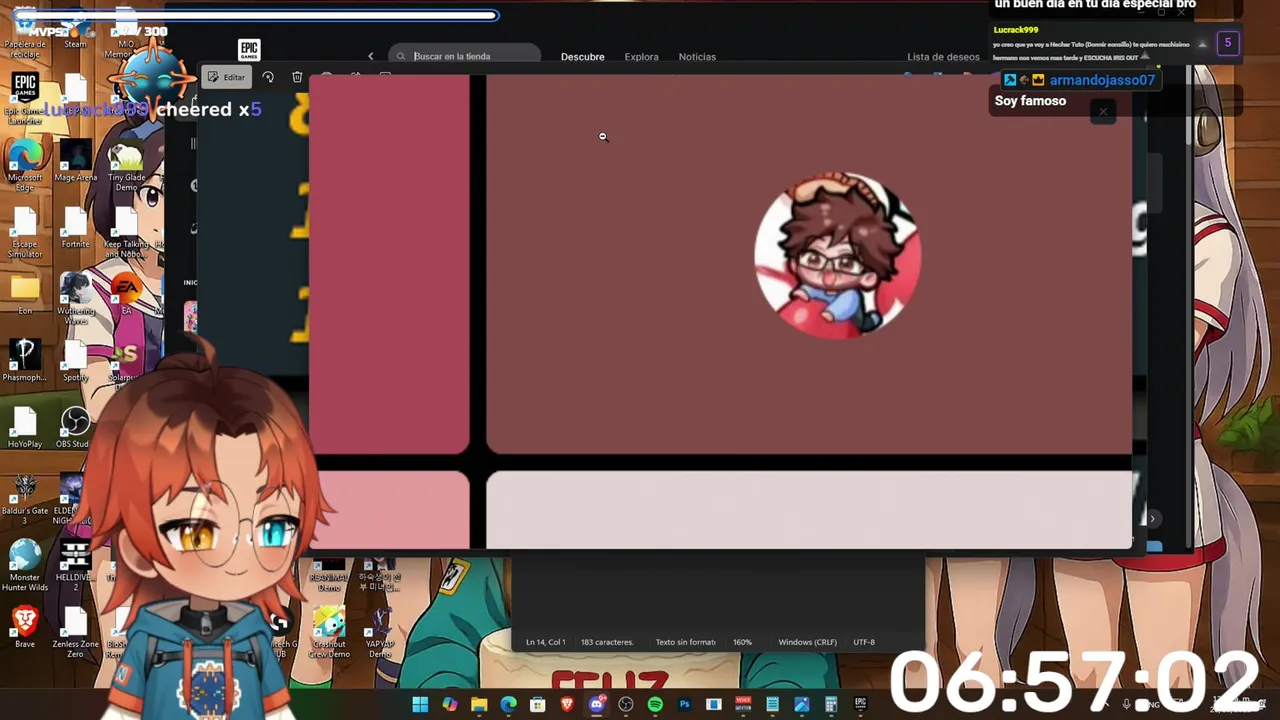The image size is (1280, 720).
Task: Open Lista de deseos in Epic store
Action: (x=943, y=57)
